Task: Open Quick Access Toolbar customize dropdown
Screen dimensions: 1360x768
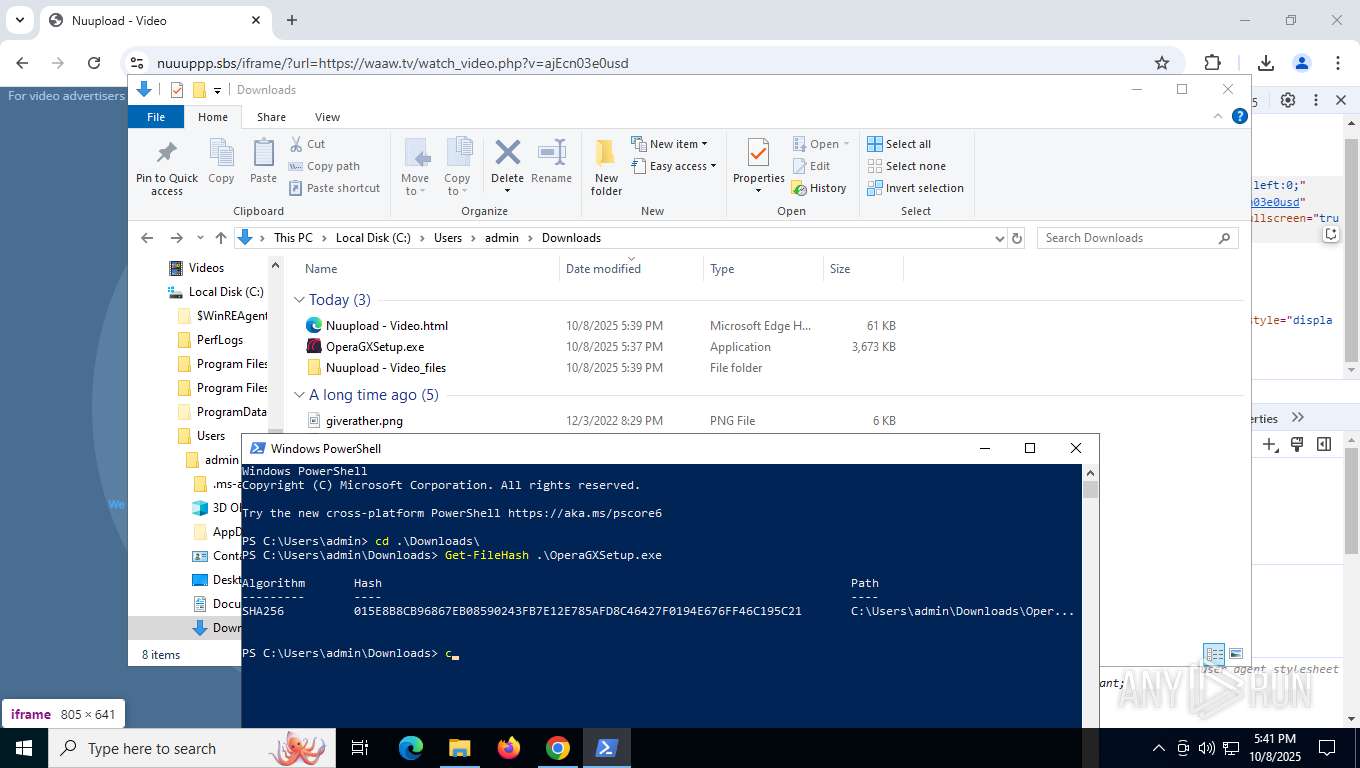Action: 217,90
